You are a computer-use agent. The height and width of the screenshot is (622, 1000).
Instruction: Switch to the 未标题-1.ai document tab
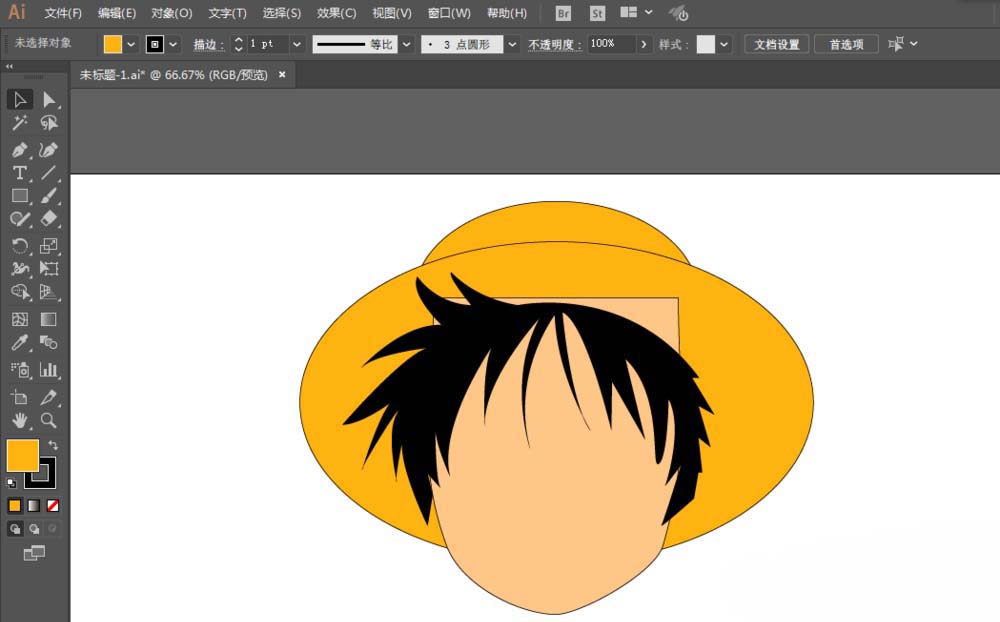coord(173,75)
